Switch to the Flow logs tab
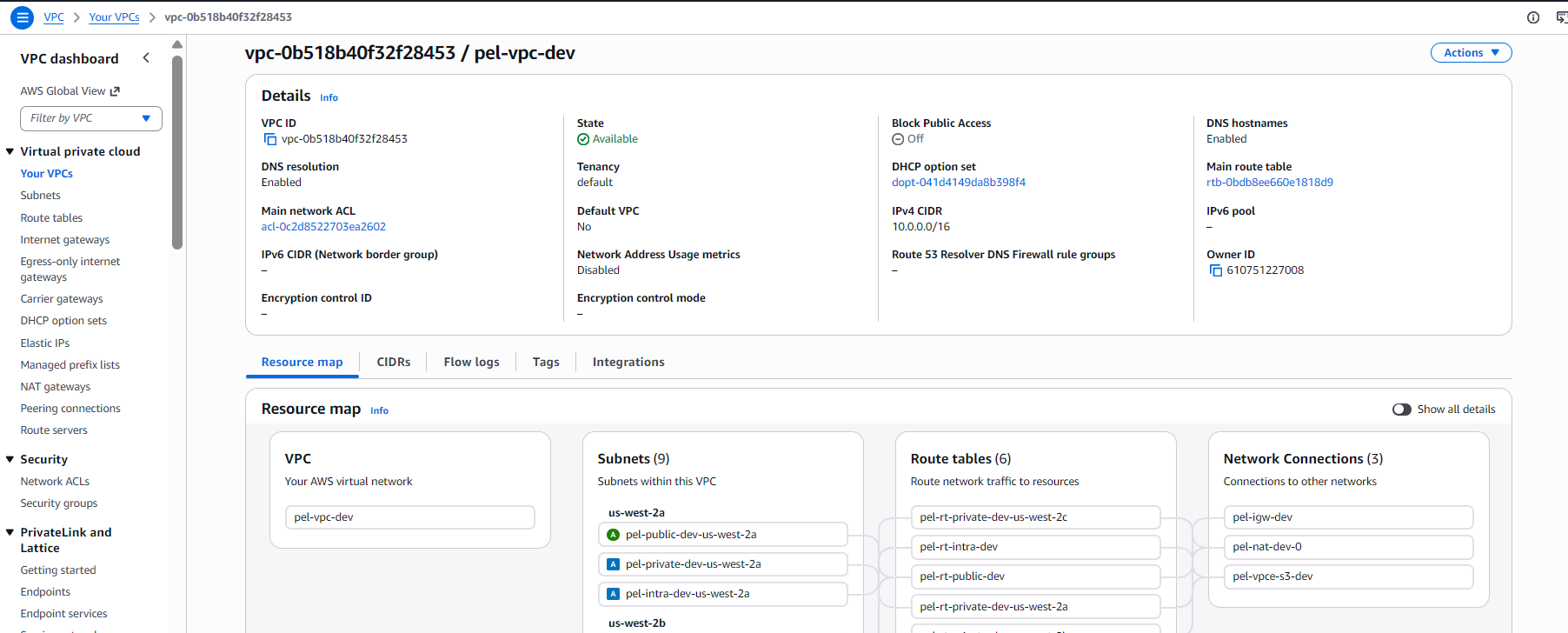The width and height of the screenshot is (1568, 633). 471,362
